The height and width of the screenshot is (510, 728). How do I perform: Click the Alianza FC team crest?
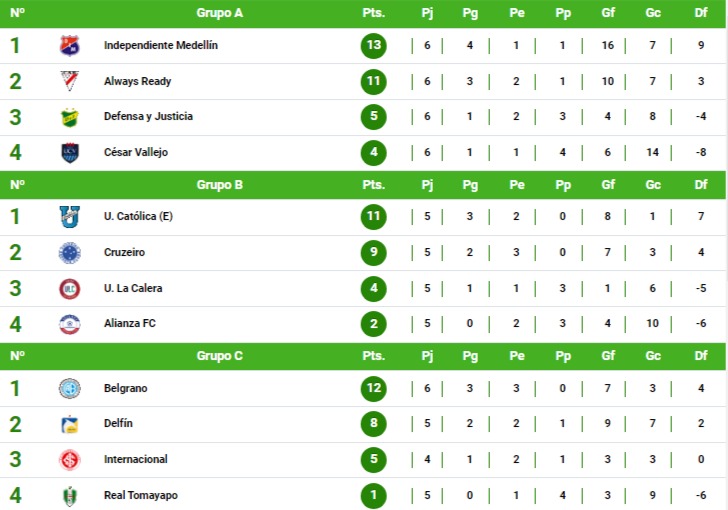click(69, 324)
